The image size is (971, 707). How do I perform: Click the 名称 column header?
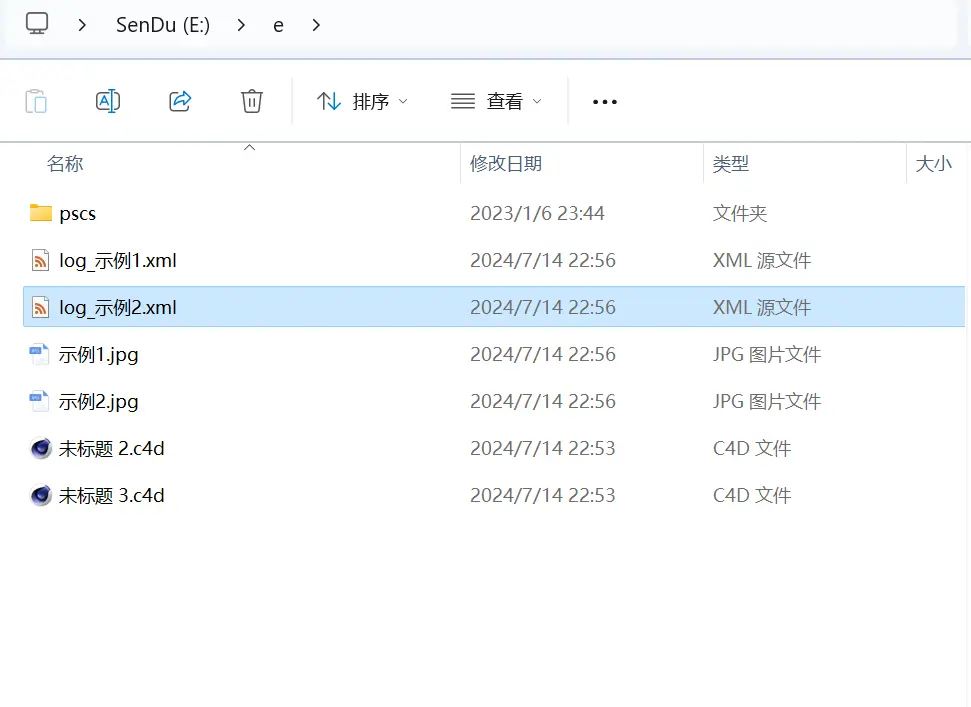click(65, 163)
